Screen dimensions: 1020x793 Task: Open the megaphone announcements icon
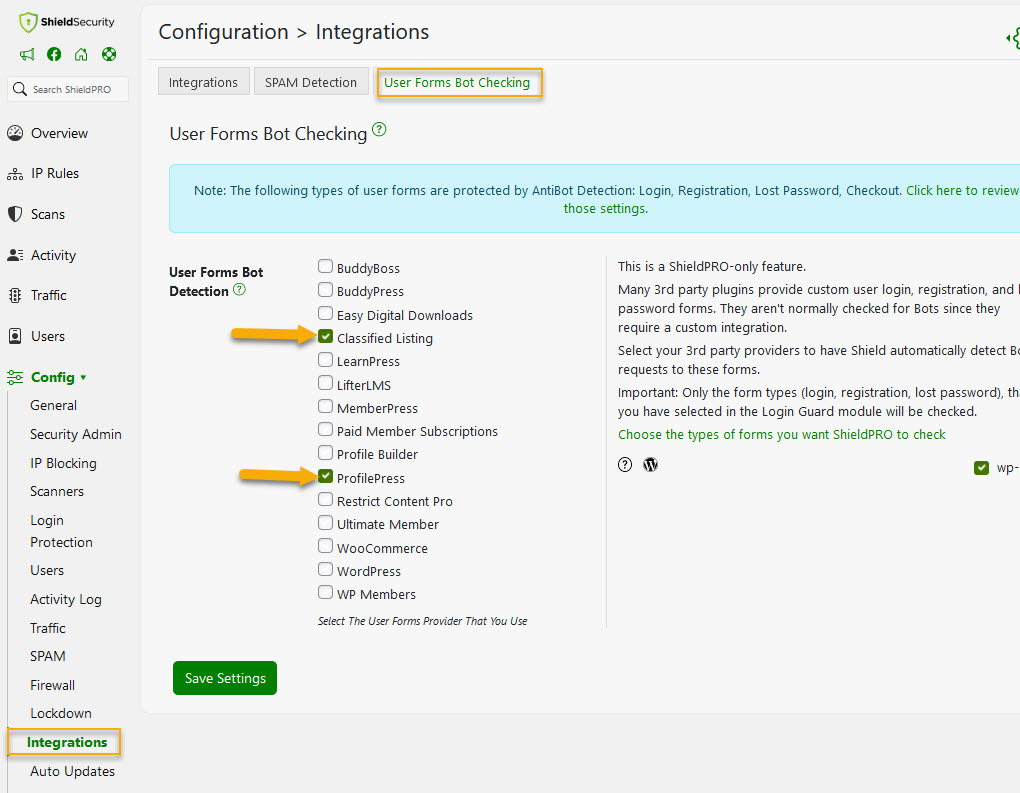[27, 54]
